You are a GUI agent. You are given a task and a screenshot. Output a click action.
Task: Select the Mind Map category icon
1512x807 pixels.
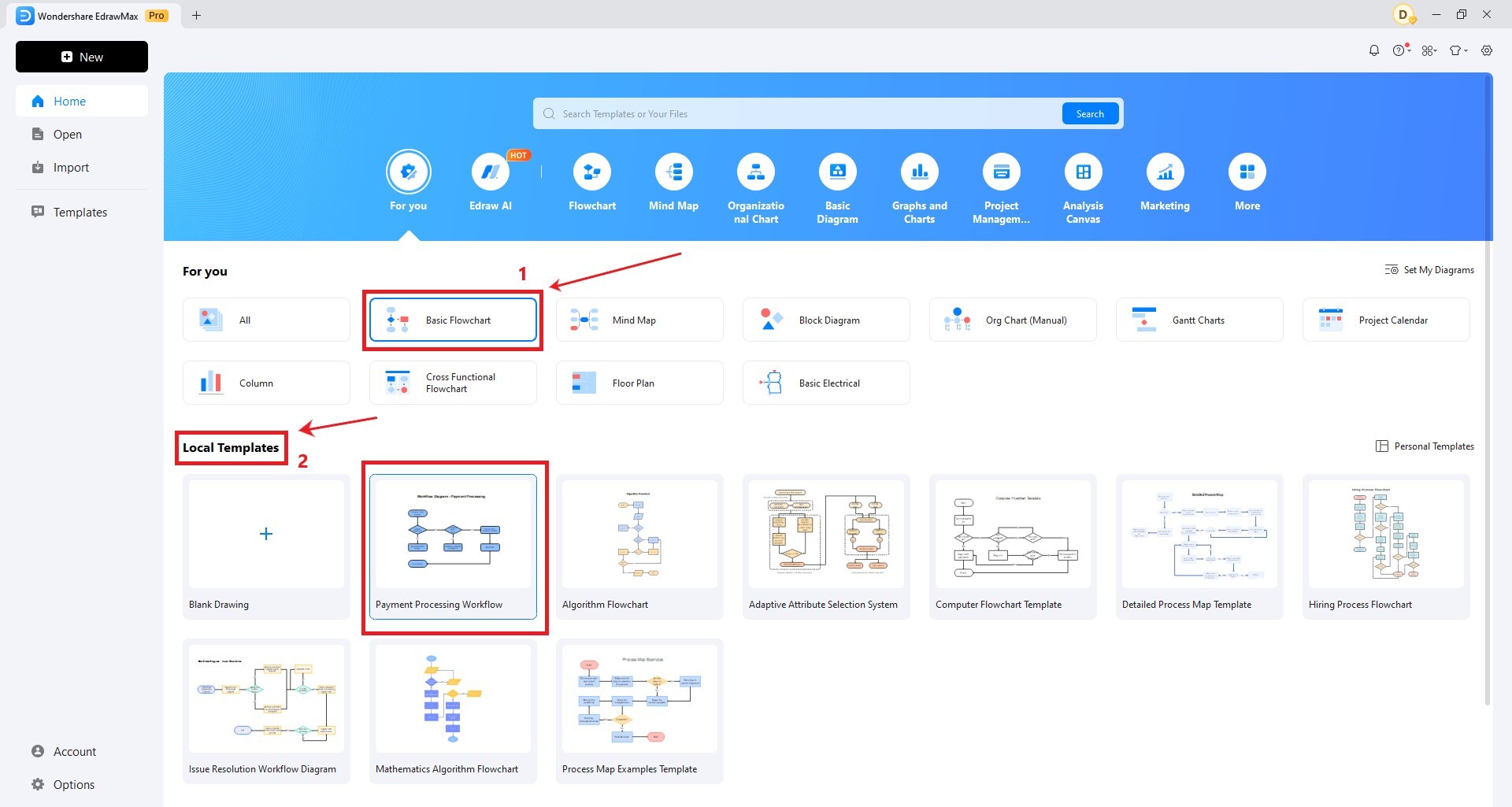pos(674,172)
